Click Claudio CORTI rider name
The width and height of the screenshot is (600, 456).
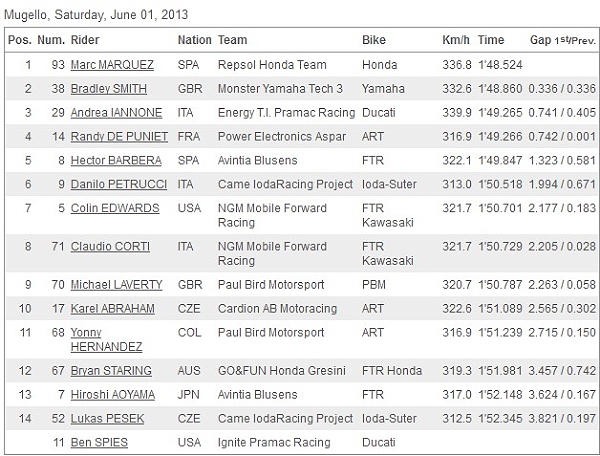(110, 246)
